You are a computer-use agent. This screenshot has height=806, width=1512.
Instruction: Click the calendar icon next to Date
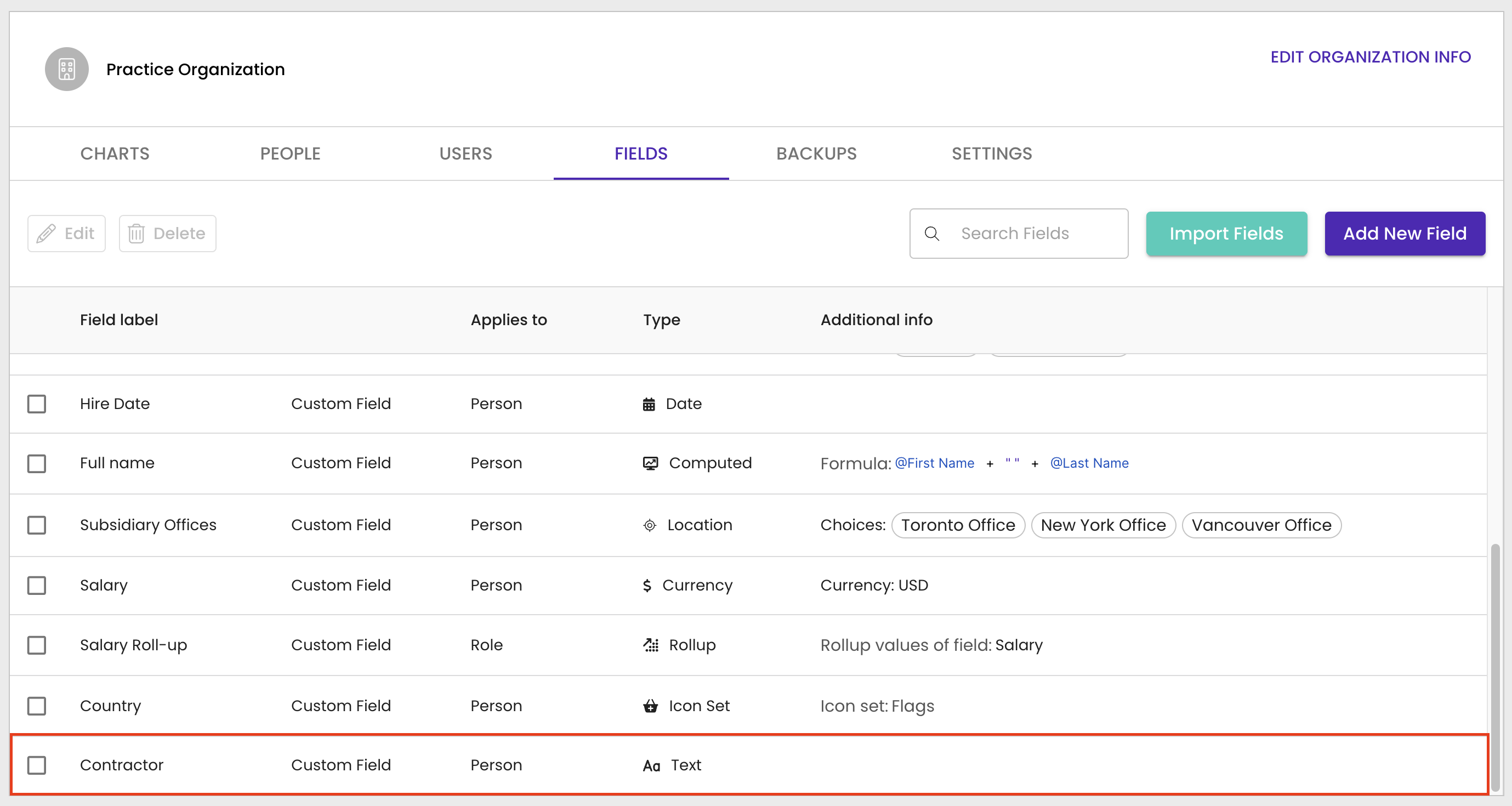coord(649,404)
